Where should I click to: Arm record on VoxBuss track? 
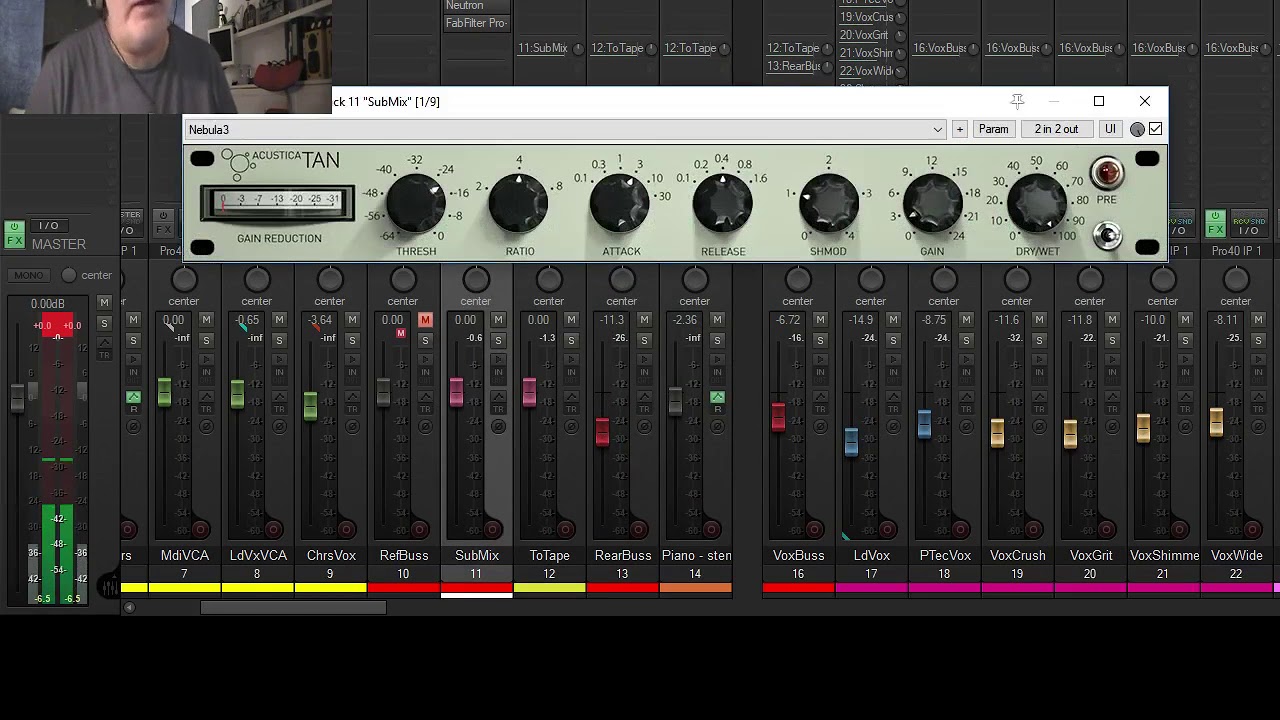click(x=813, y=529)
